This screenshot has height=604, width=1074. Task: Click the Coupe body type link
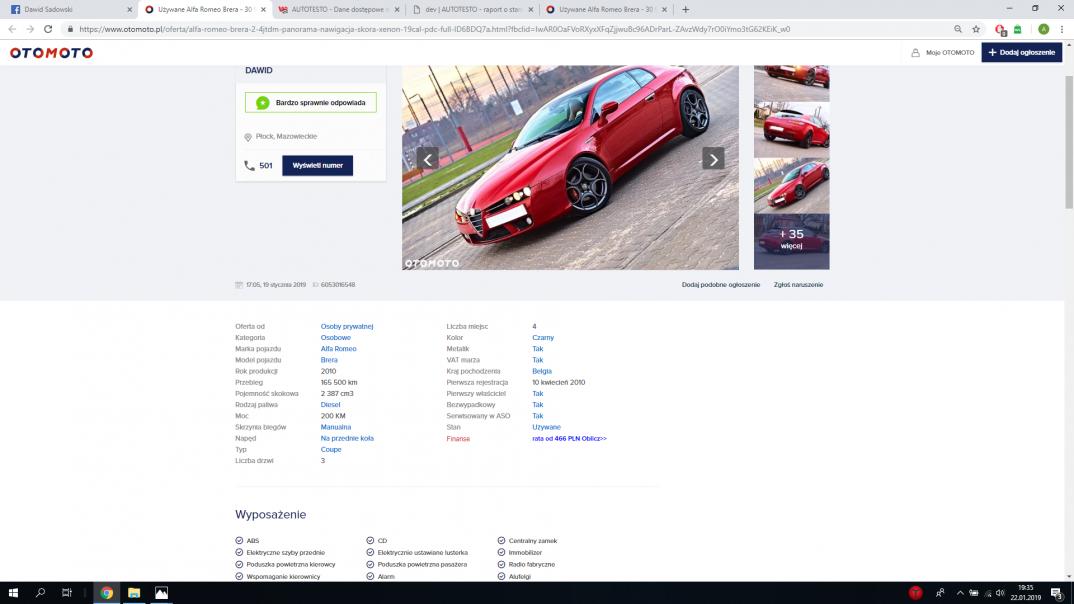(x=331, y=450)
